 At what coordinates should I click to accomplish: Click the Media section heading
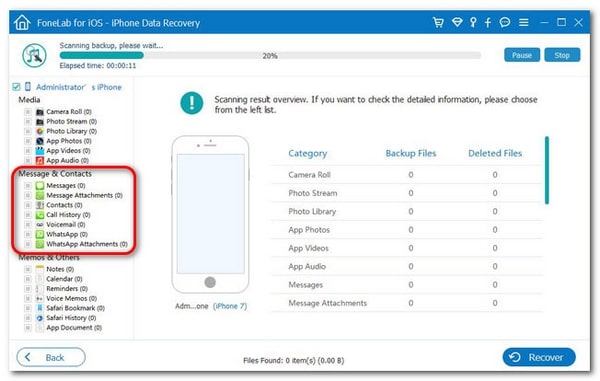pyautogui.click(x=29, y=100)
